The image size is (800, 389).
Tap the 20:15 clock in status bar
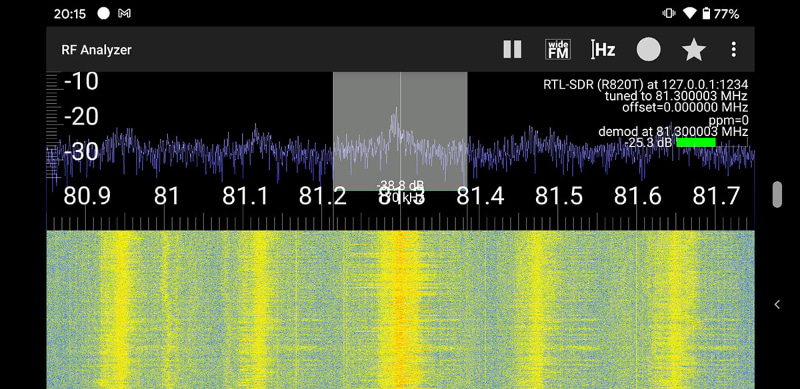[70, 14]
